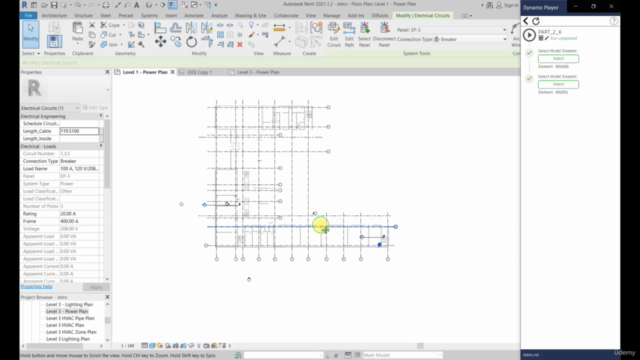Viewport: 640px width, 360px height.
Task: Open the Cope dropdown arrow
Action: [x=124, y=25]
